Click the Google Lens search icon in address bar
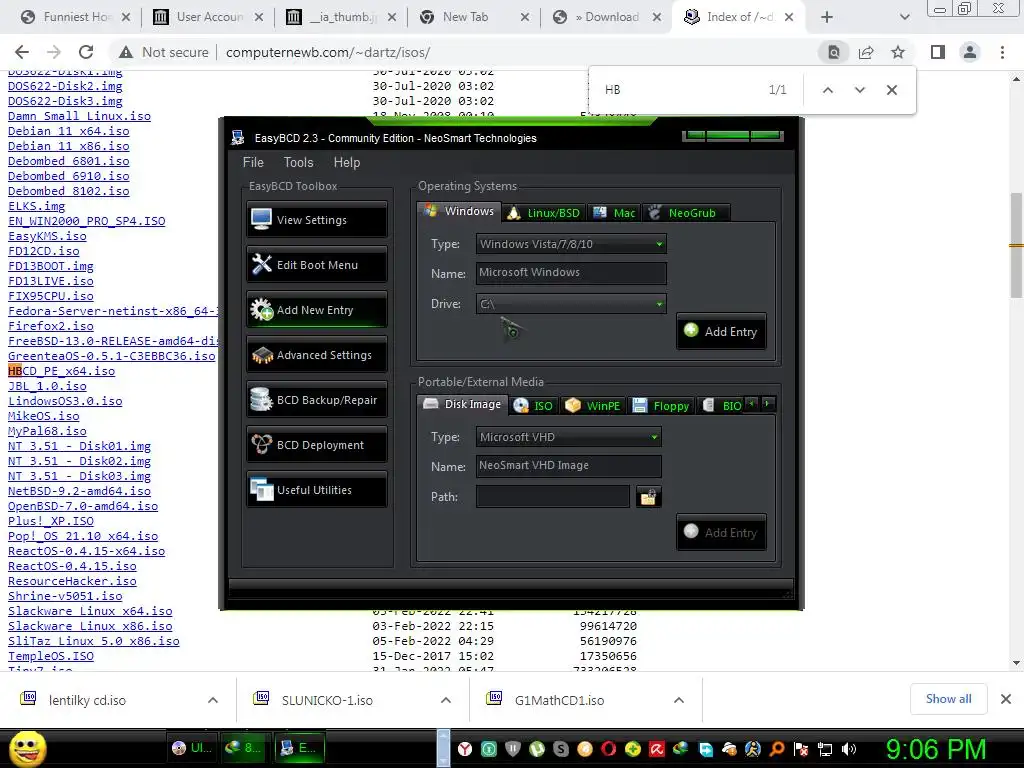The image size is (1024, 768). 834,52
